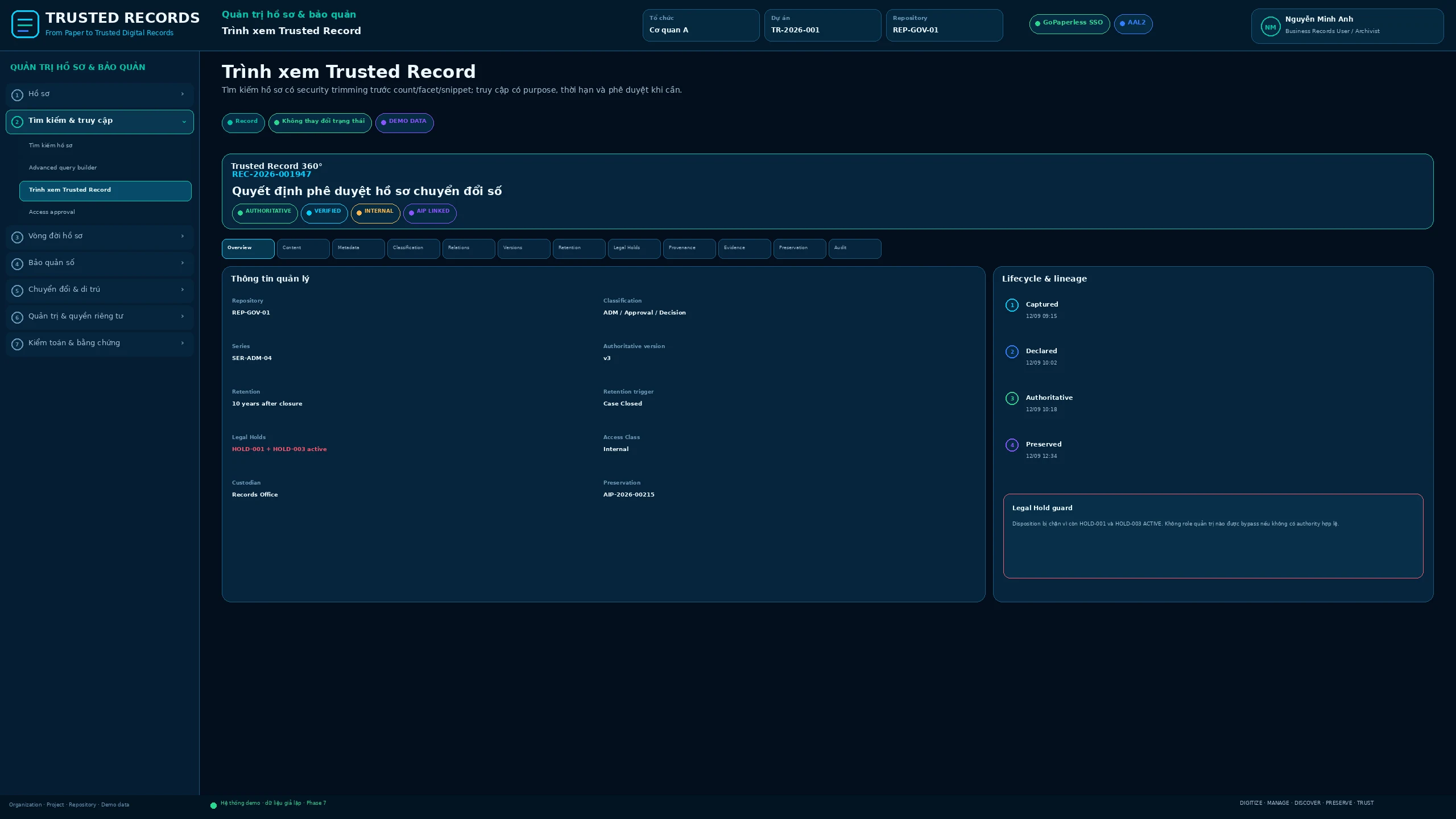Click the Captured step 1 lifecycle marker
The width and height of the screenshot is (1456, 819).
pyautogui.click(x=1012, y=305)
